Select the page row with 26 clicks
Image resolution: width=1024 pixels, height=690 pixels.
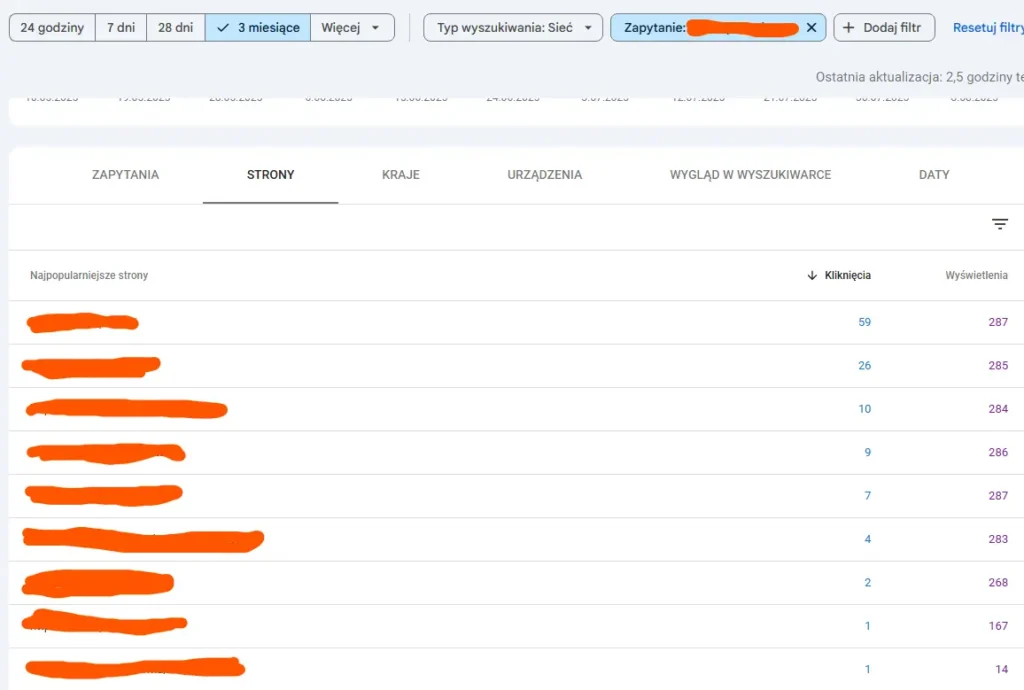tap(90, 366)
